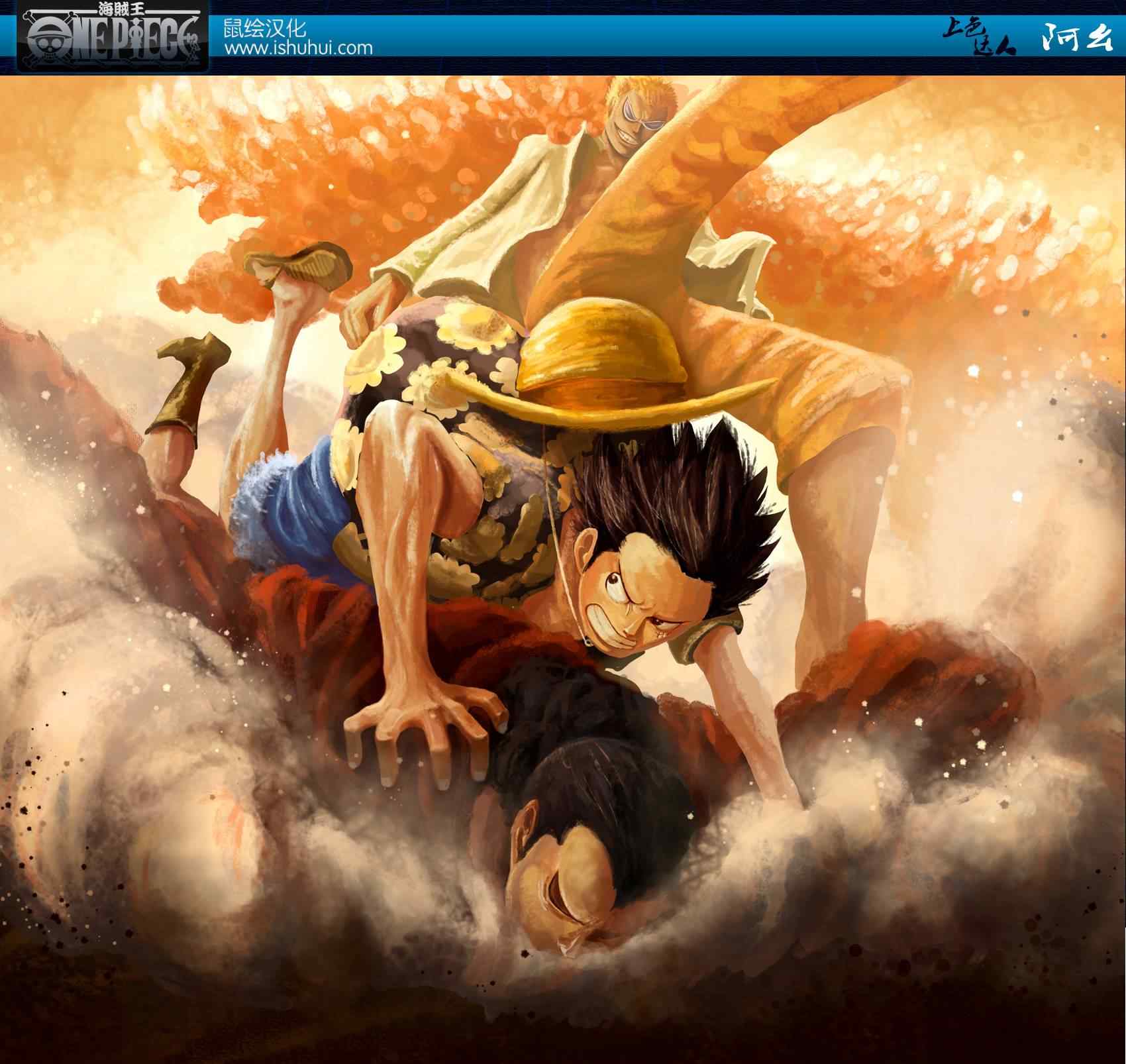
Task: Click the 上色达人 label
Action: (978, 40)
